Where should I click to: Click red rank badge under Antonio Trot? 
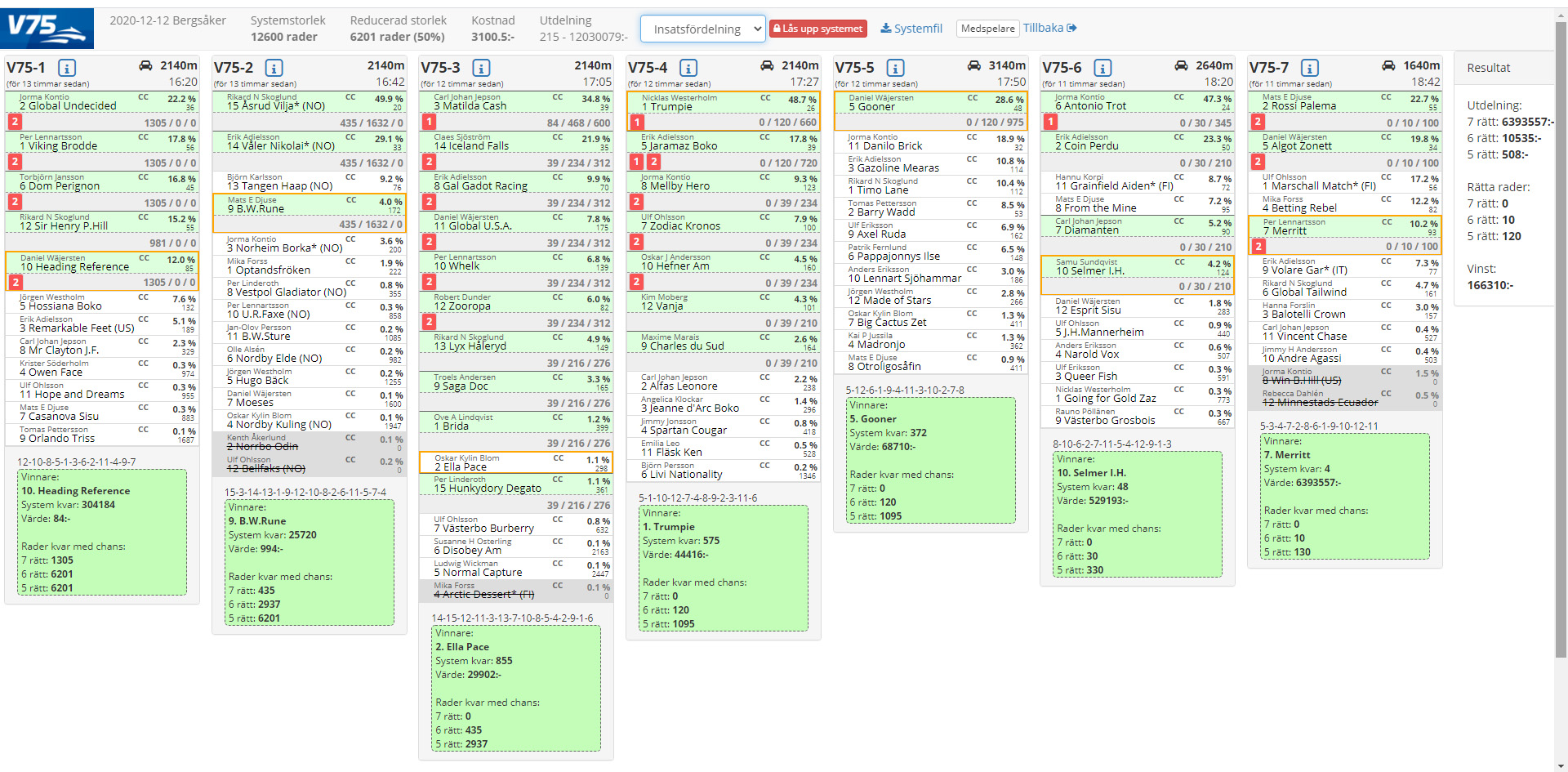1050,122
